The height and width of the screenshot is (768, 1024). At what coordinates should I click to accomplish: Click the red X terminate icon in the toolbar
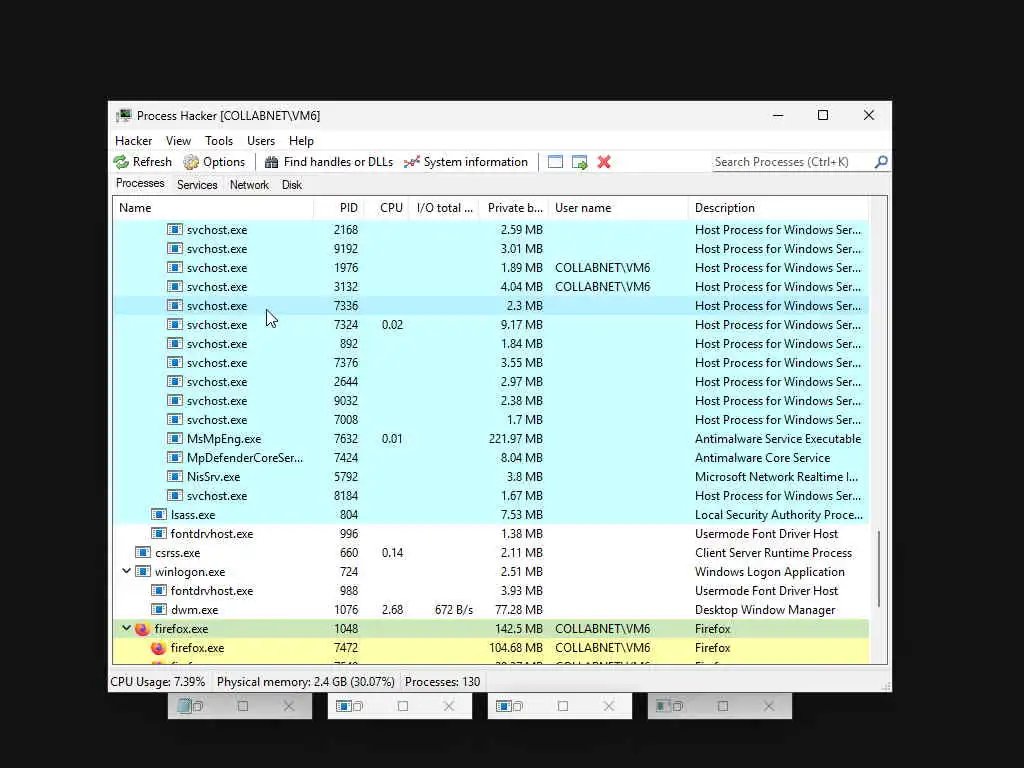click(604, 162)
